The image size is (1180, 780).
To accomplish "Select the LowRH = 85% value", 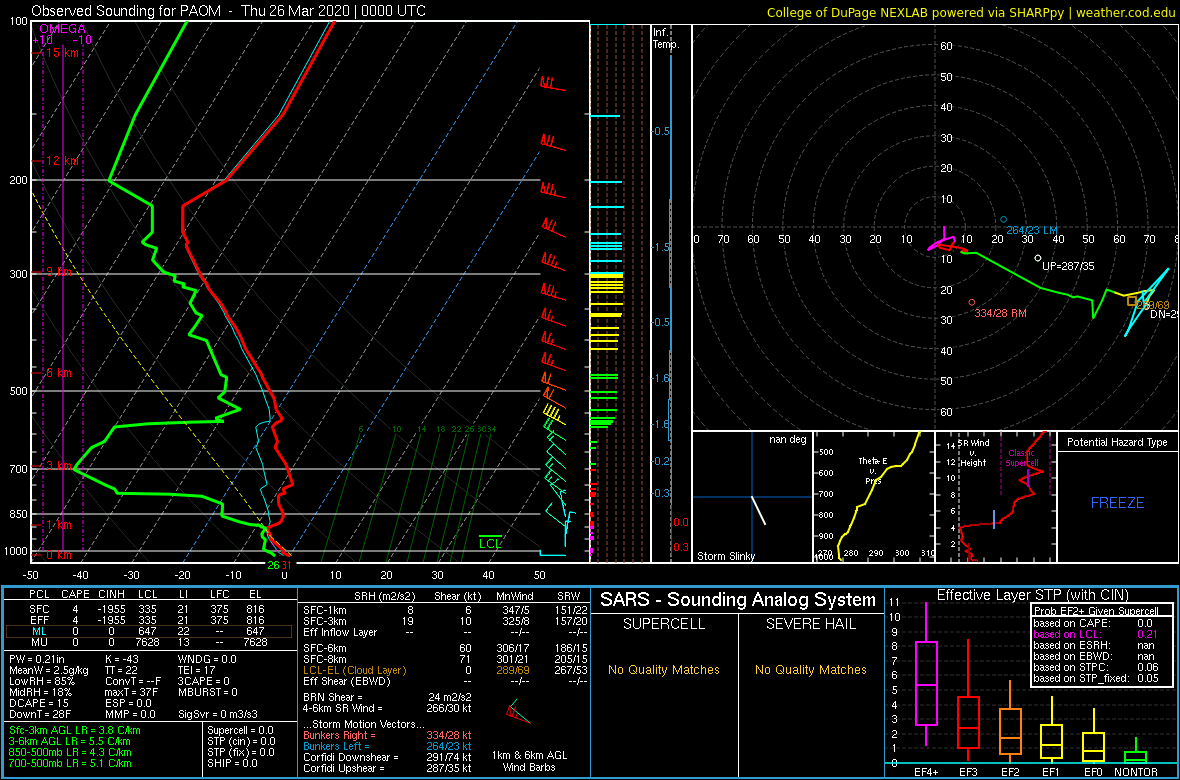I will [x=41, y=683].
